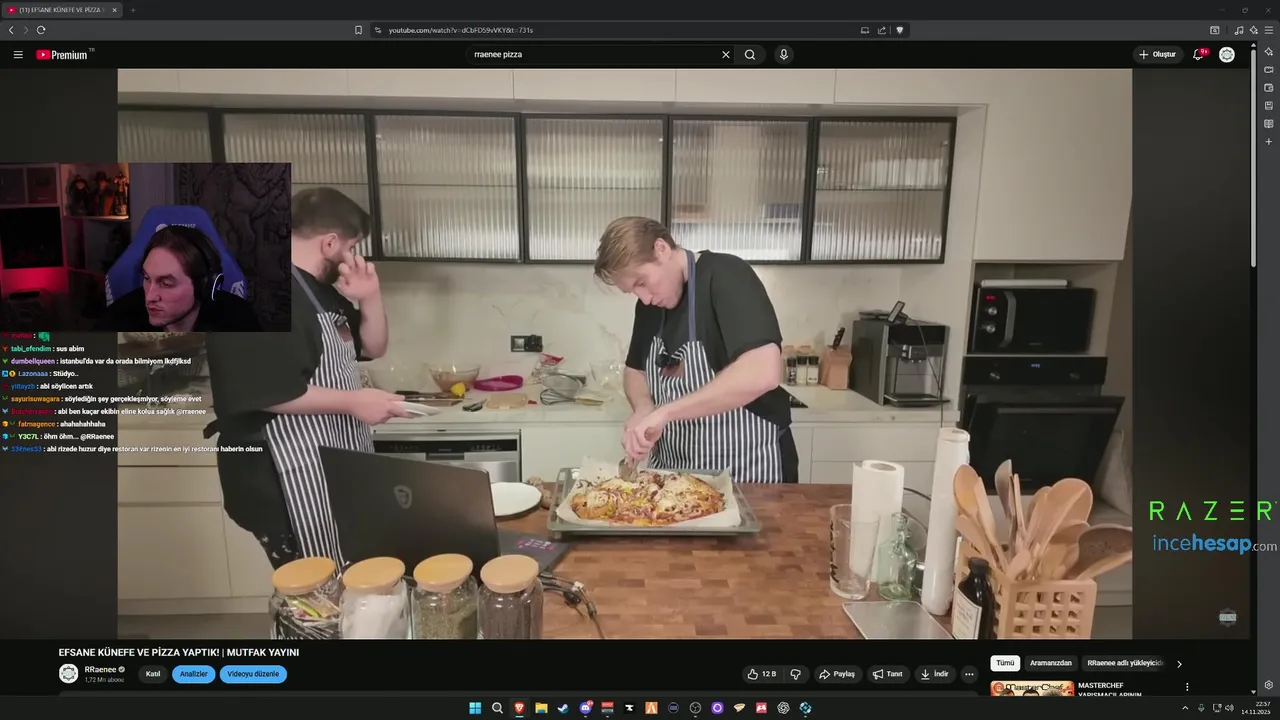Open the RRaenee channel name link
This screenshot has width=1280, height=720.
[x=101, y=669]
